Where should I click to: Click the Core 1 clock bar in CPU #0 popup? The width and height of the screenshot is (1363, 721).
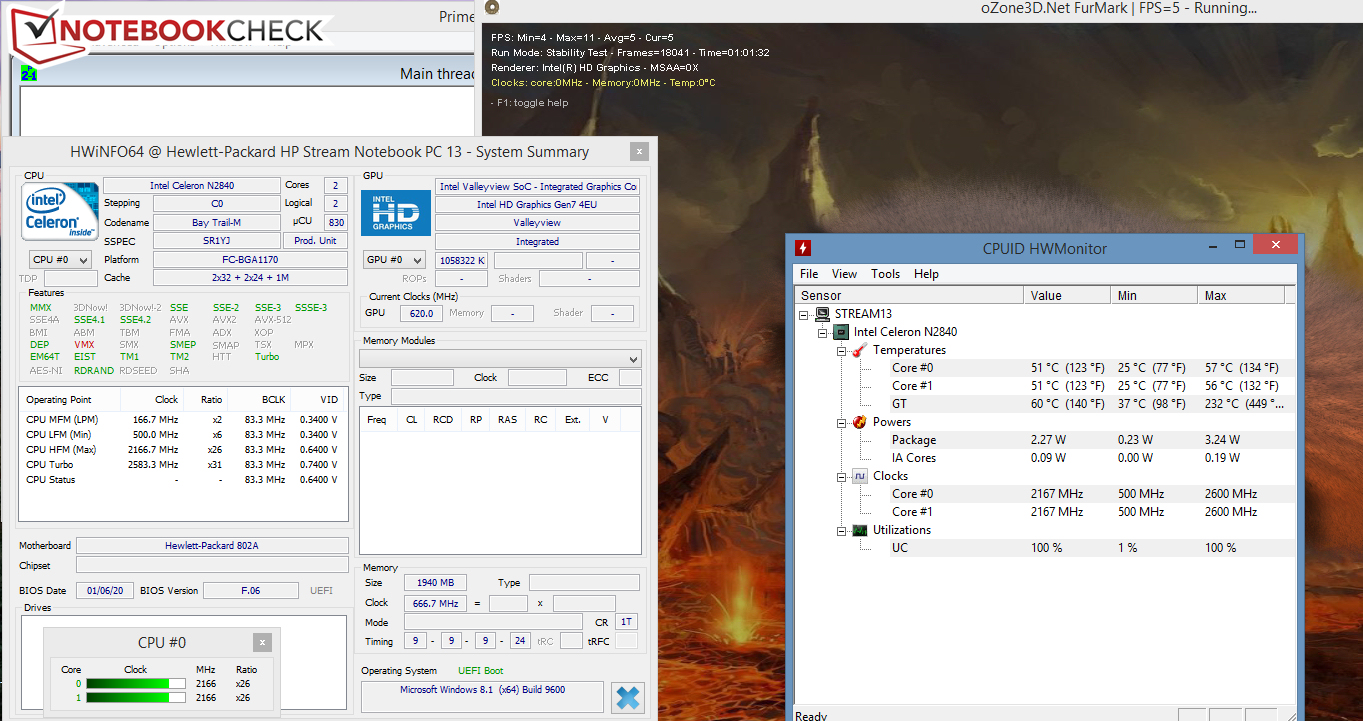coord(136,698)
